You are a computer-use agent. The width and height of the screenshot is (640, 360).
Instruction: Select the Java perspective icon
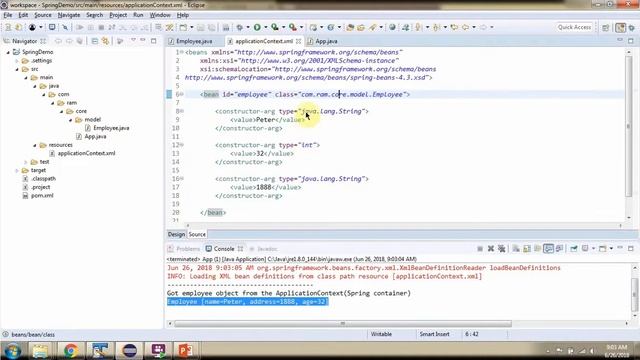click(620, 28)
